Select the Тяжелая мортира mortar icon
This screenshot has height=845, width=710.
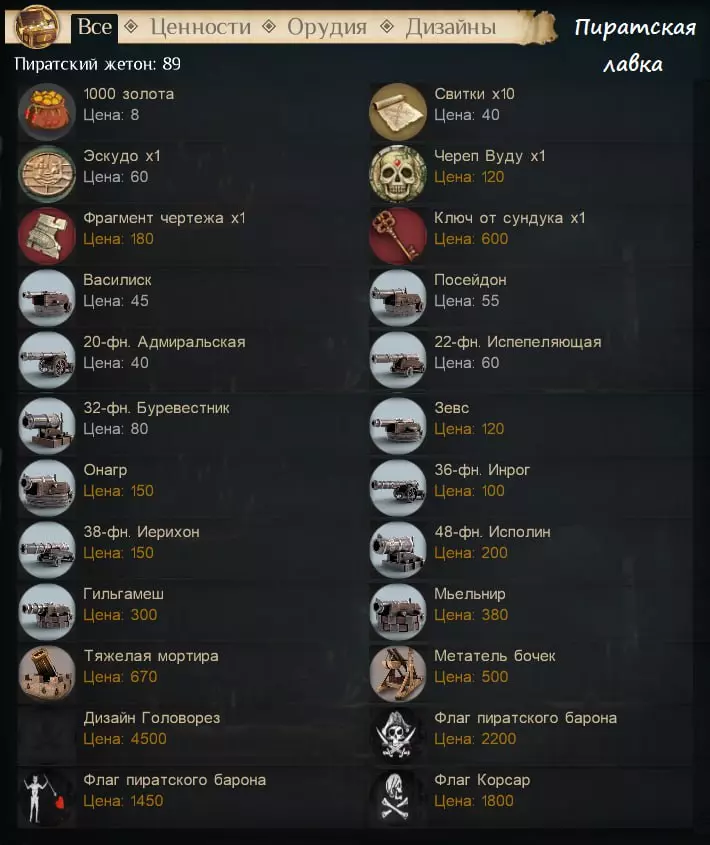tap(47, 674)
